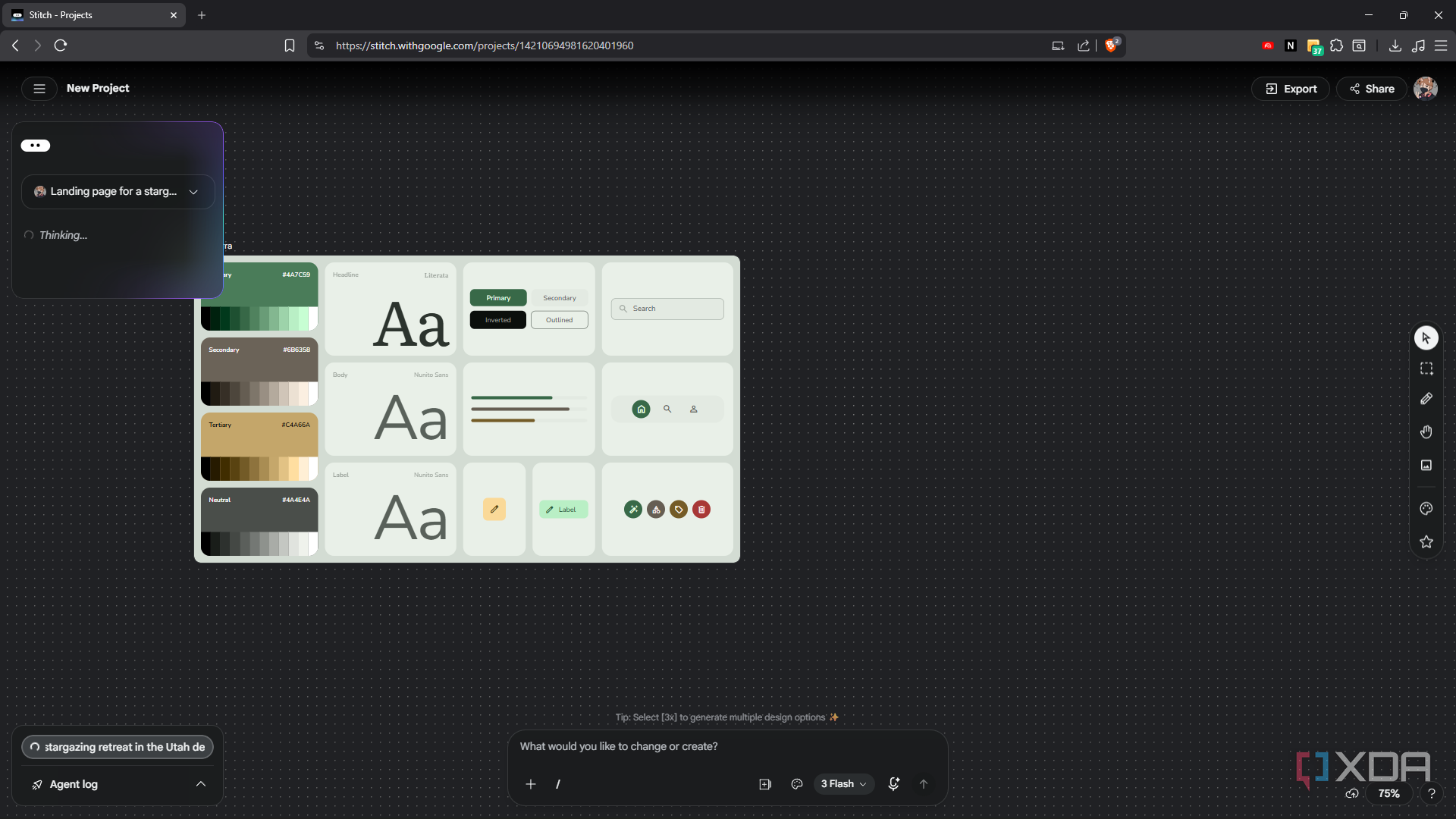Click the screen type icon in the prompt bar

(x=765, y=784)
